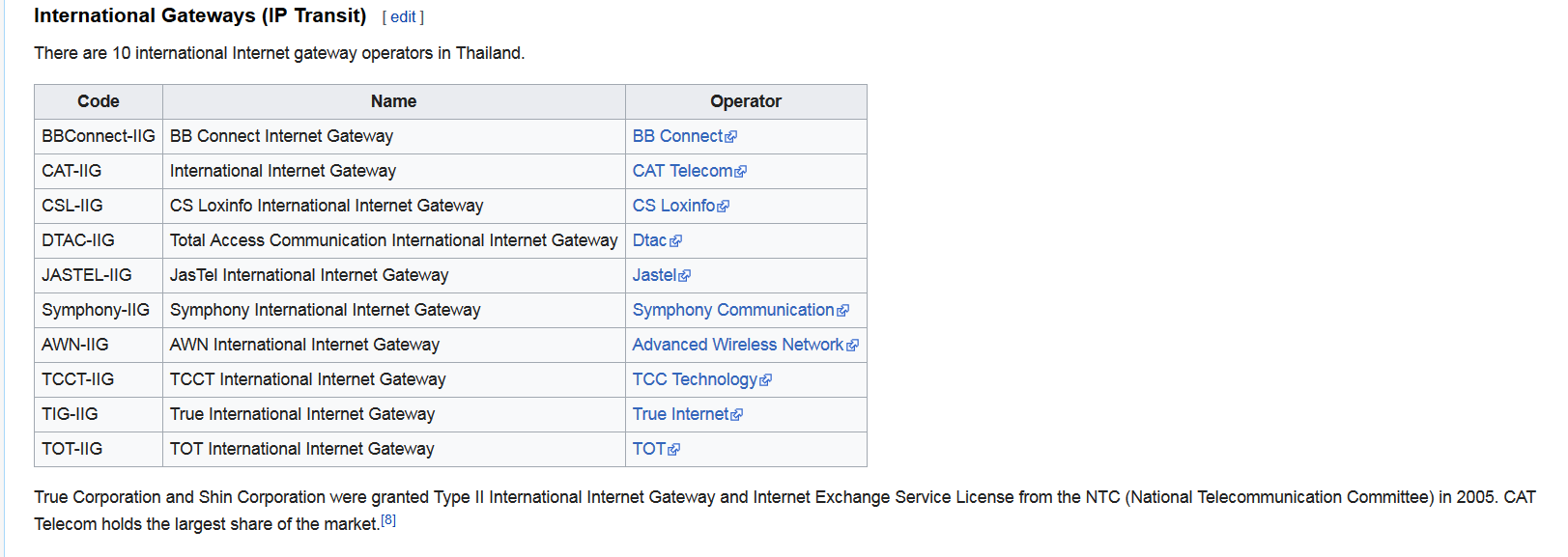Open the CAT Telecom operator link
The width and height of the screenshot is (1568, 557).
[x=689, y=171]
